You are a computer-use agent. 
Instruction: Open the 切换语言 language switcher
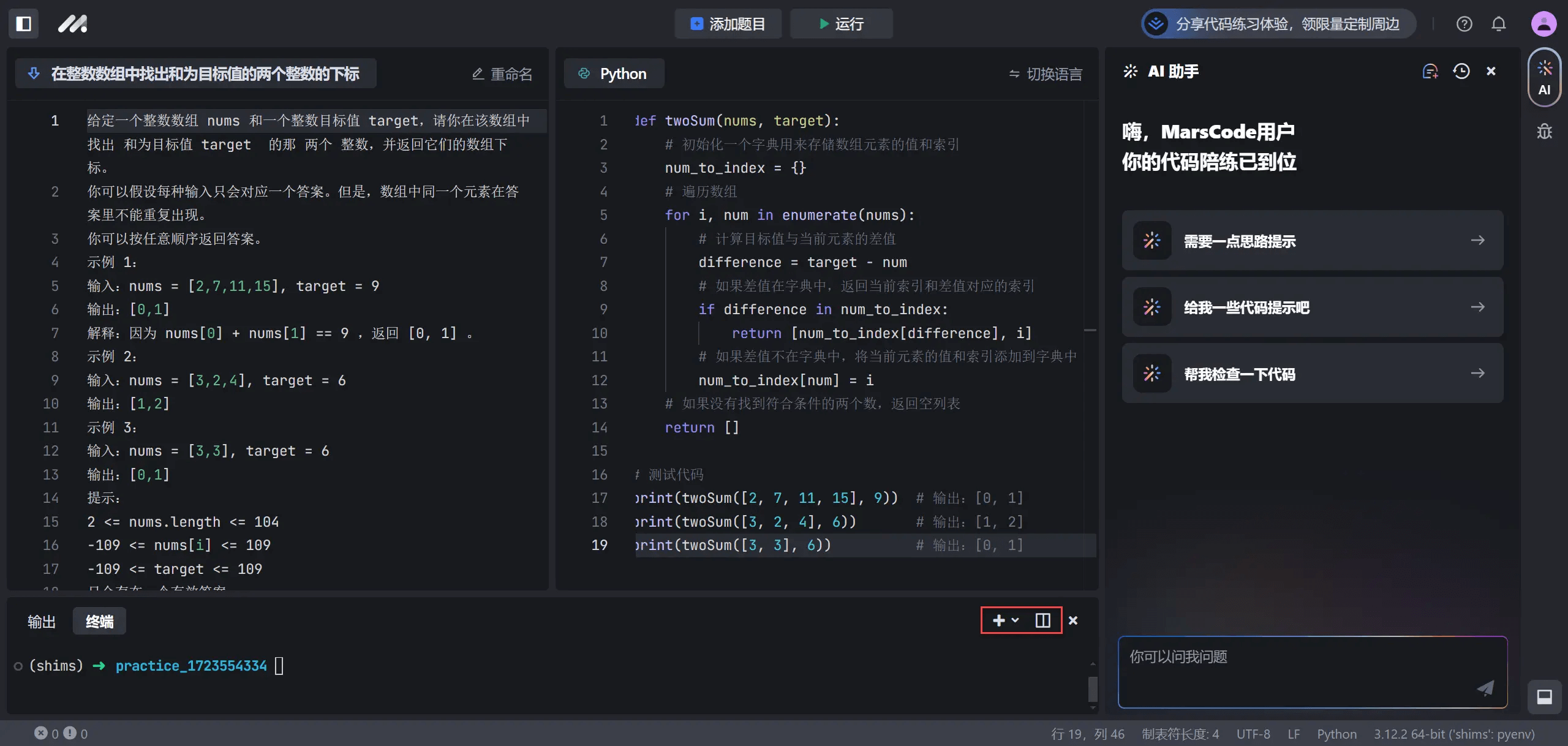(x=1046, y=74)
